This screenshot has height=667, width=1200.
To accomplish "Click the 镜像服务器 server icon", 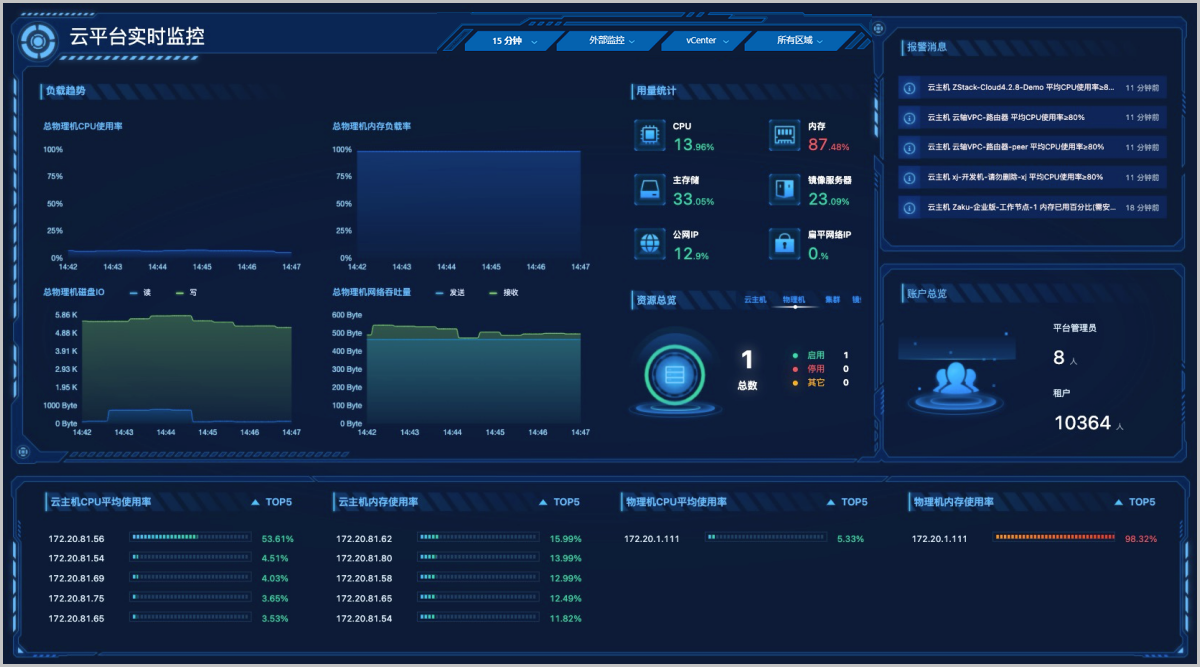I will (785, 189).
